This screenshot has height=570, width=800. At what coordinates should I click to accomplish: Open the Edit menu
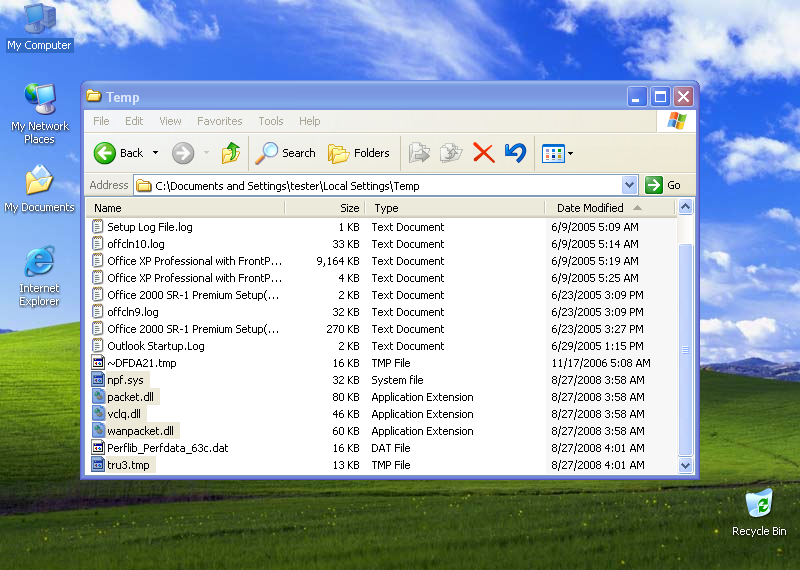(x=134, y=121)
